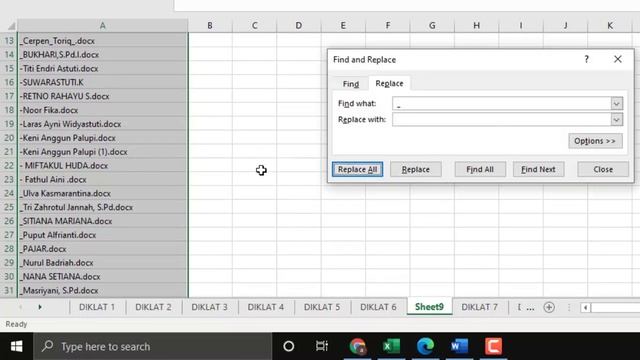Add a new sheet with plus icon
This screenshot has width=640, height=360.
[549, 307]
